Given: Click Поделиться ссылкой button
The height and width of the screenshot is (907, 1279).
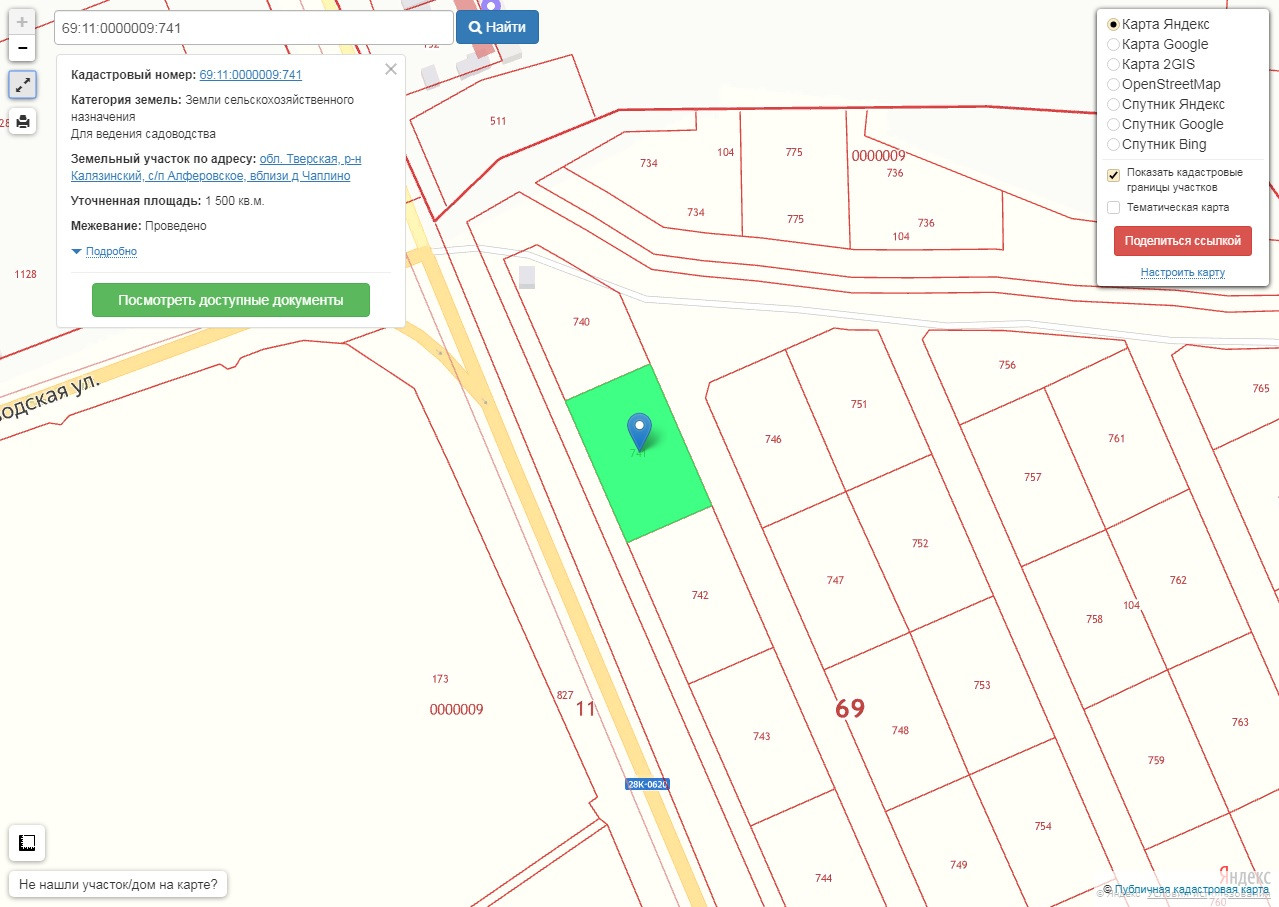Looking at the screenshot, I should tap(1183, 241).
